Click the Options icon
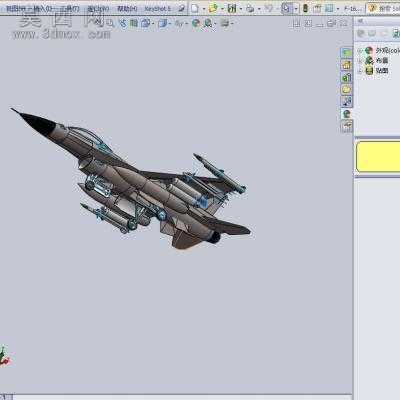This screenshot has width=400, height=400. click(329, 8)
